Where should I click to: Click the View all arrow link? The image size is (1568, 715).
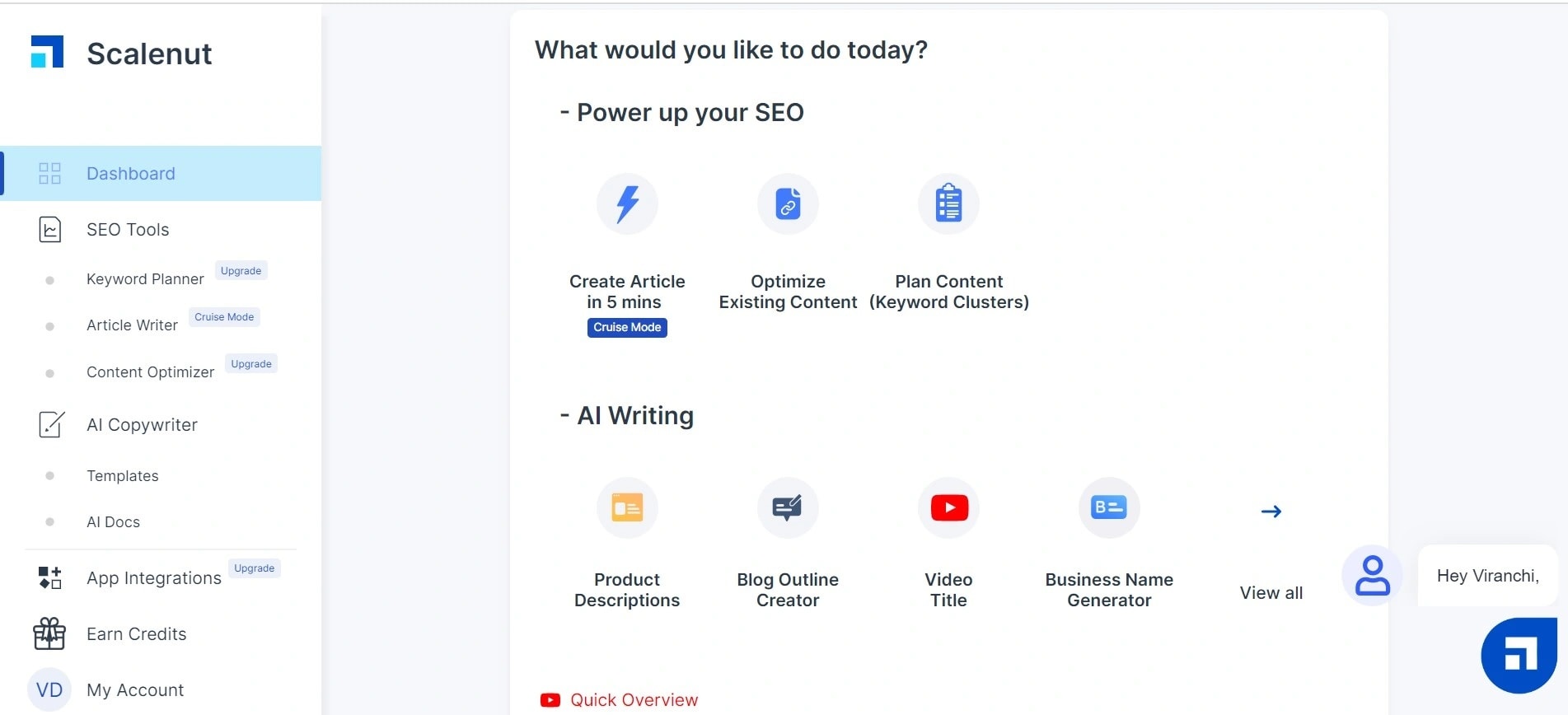(x=1271, y=512)
